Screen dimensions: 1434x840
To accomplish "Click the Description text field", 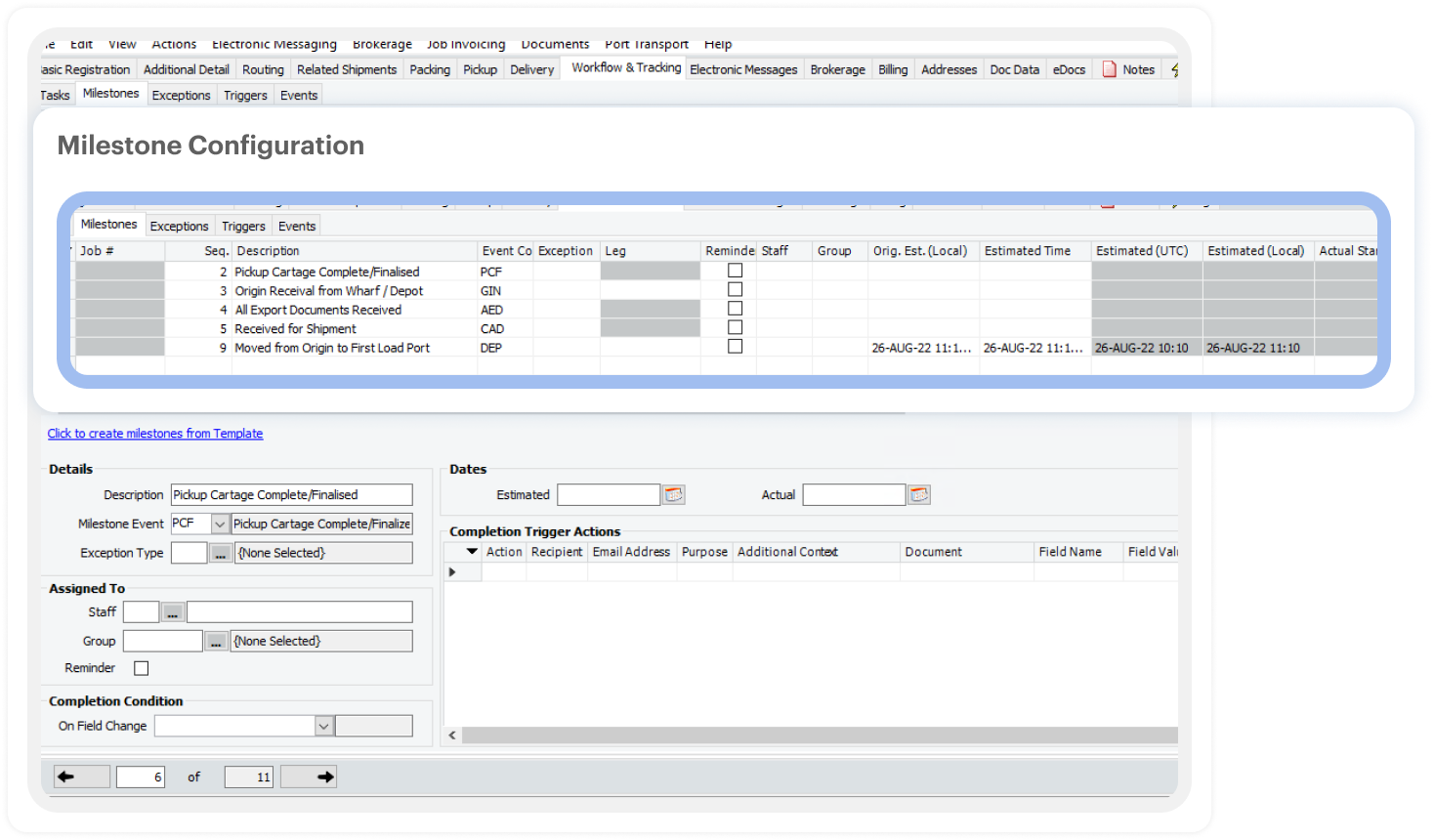I will tap(291, 495).
